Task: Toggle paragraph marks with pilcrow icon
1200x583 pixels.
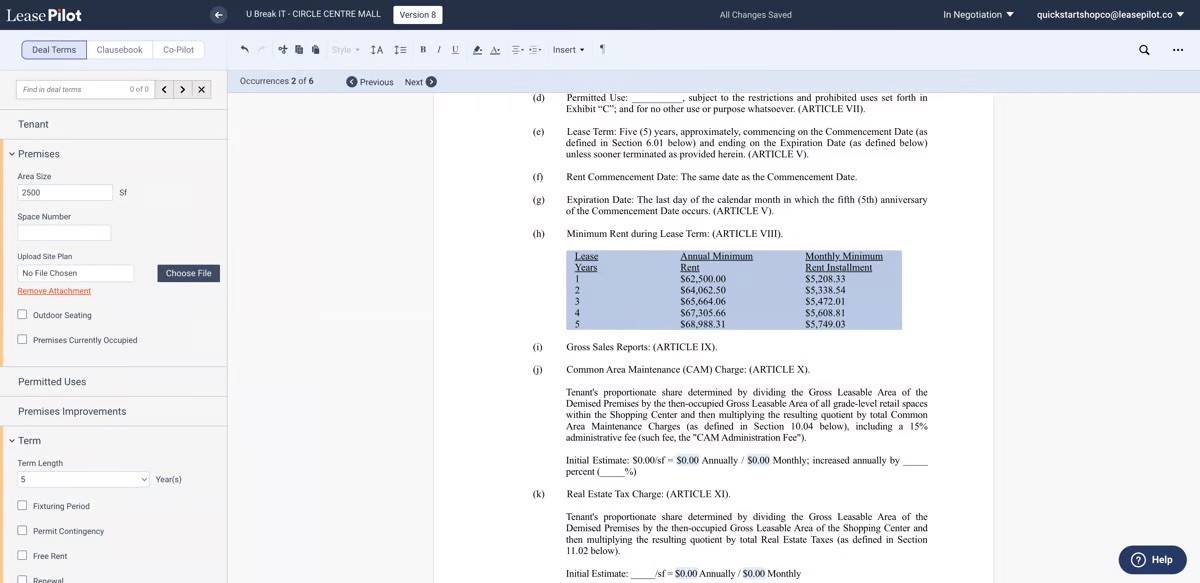Action: (x=602, y=48)
